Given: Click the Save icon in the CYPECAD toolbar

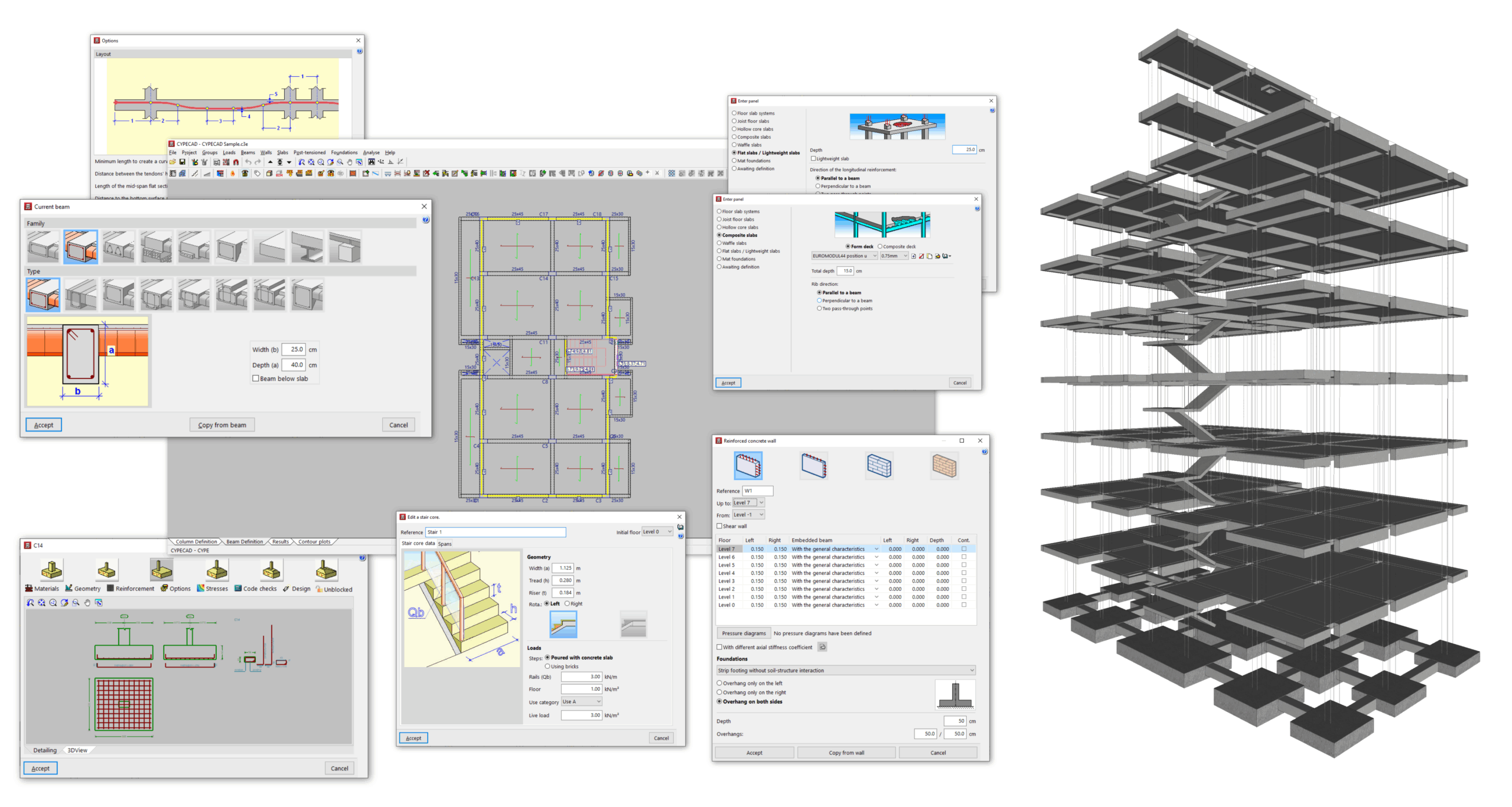Looking at the screenshot, I should pos(183,162).
